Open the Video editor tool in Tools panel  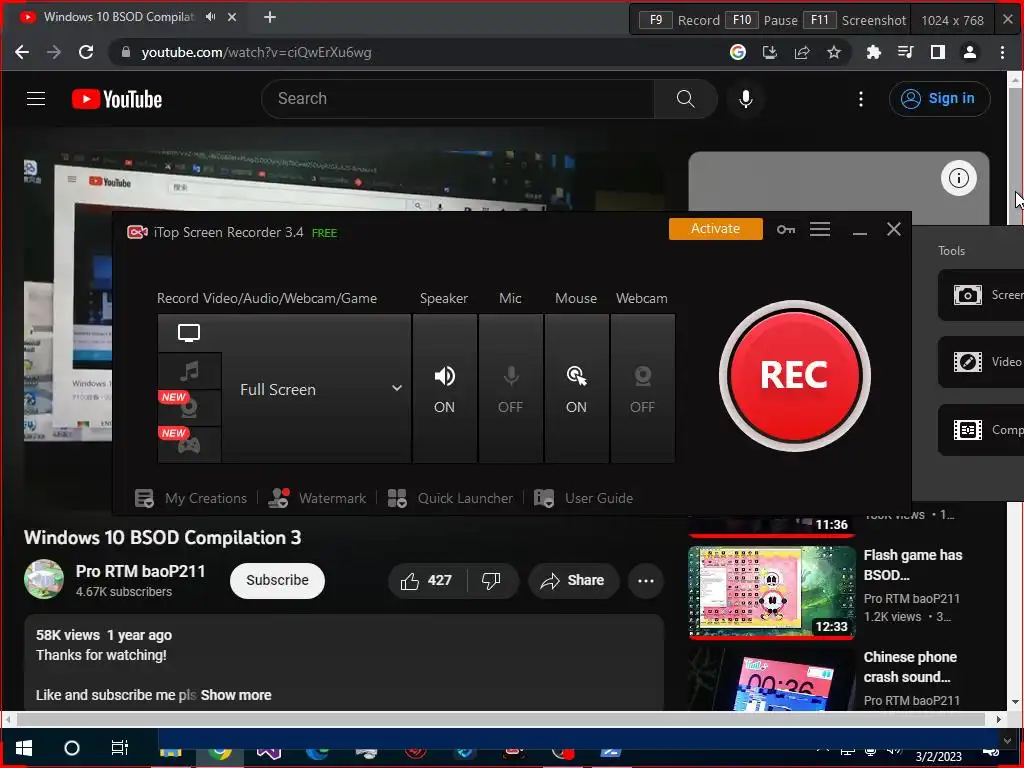point(981,362)
